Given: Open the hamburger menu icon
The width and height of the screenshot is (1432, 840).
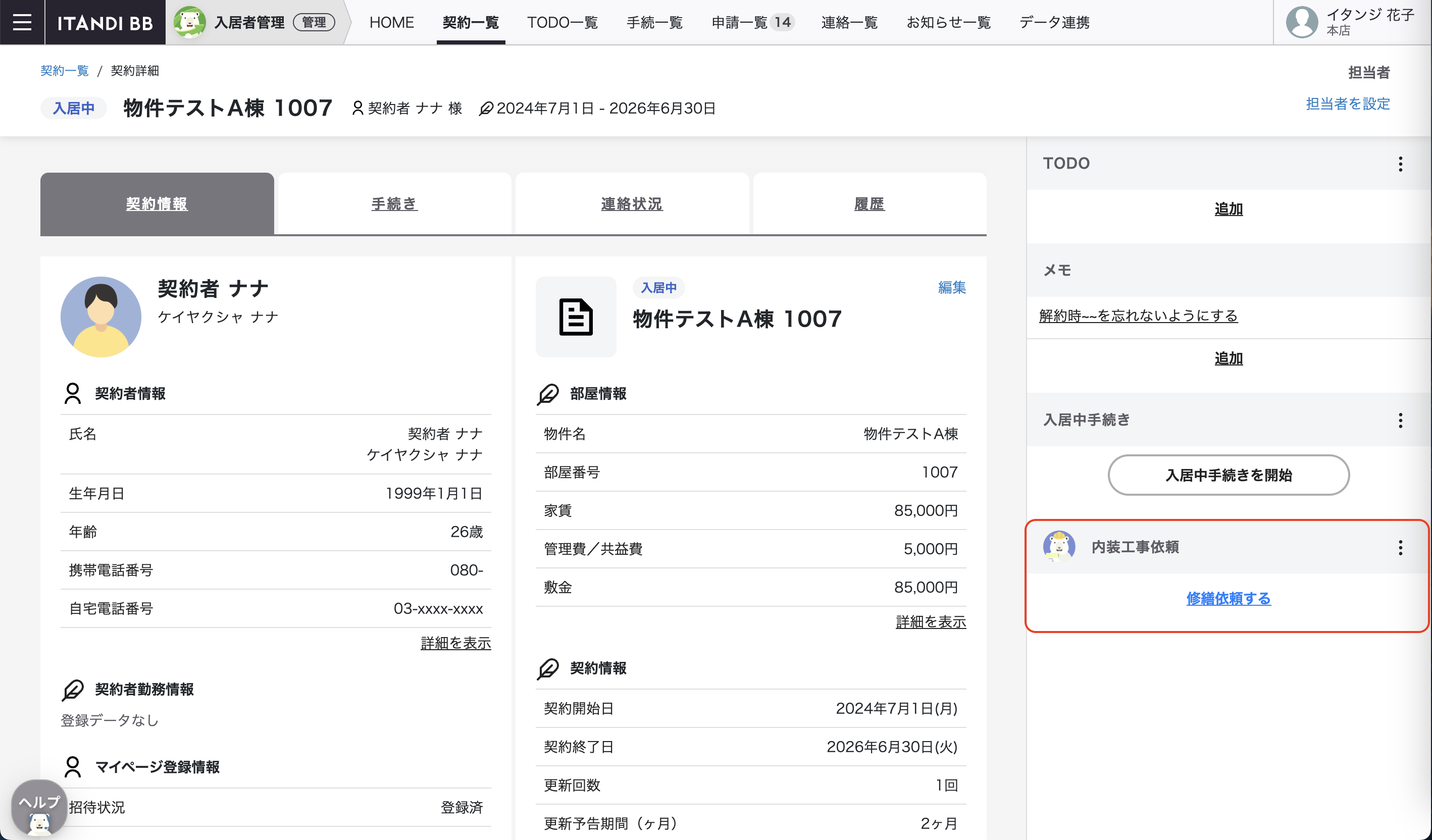Looking at the screenshot, I should pos(22,22).
